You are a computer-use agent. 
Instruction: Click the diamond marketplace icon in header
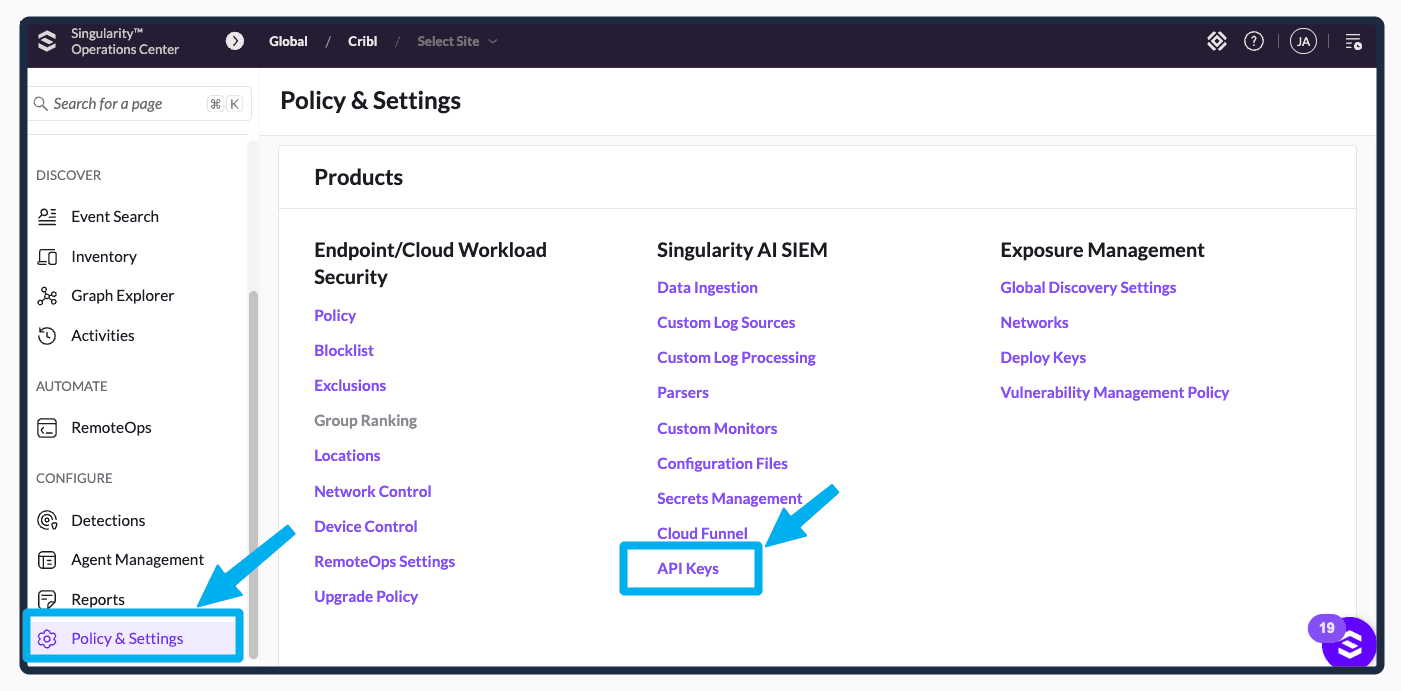pyautogui.click(x=1216, y=41)
